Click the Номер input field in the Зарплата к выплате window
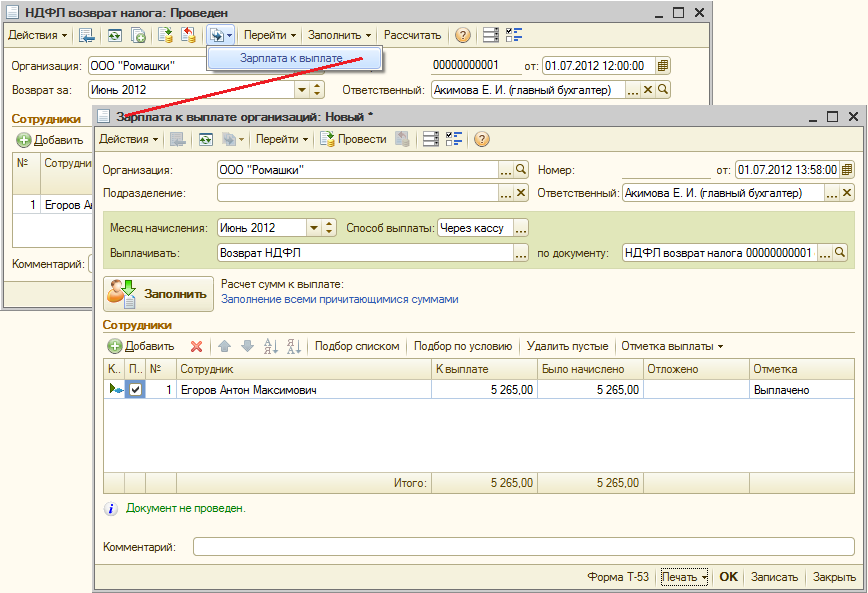The height and width of the screenshot is (593, 868). tap(666, 170)
